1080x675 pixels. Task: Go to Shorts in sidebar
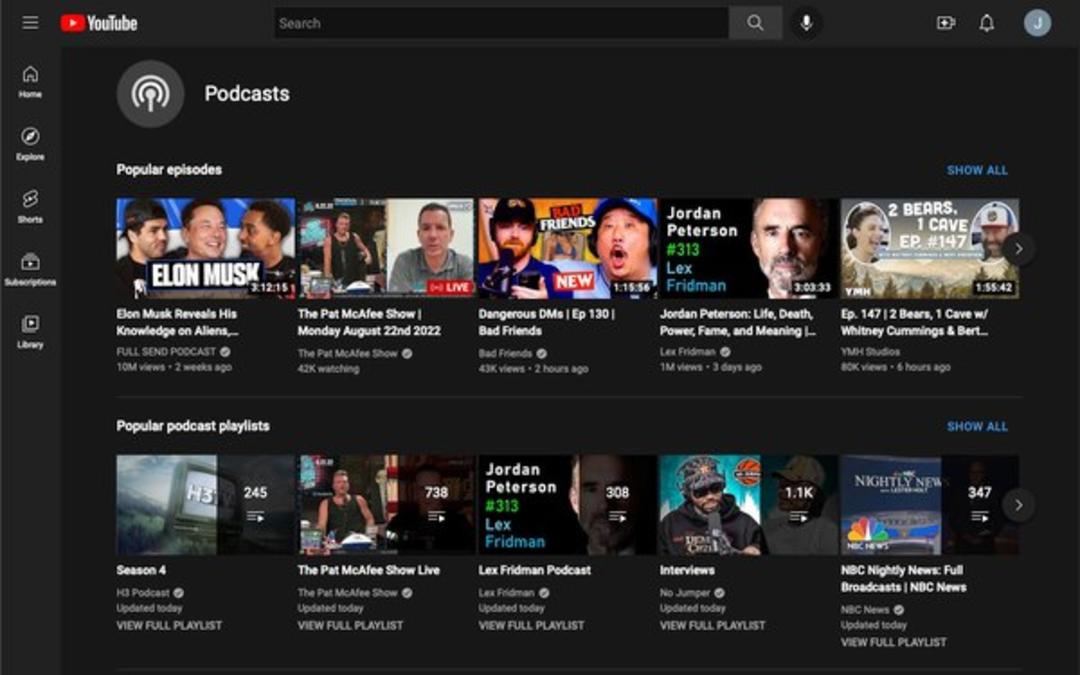tap(30, 206)
